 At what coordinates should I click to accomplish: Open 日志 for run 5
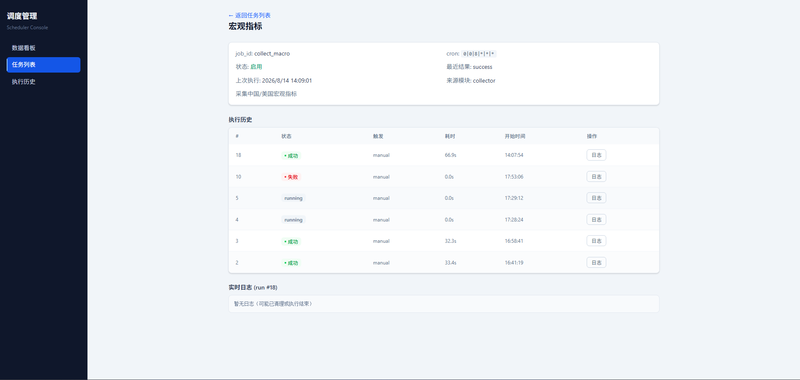596,198
